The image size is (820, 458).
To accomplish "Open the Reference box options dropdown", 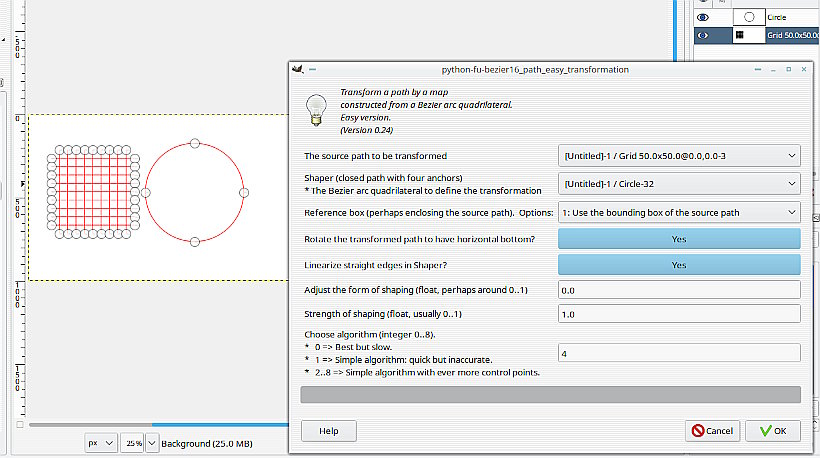I will click(679, 213).
